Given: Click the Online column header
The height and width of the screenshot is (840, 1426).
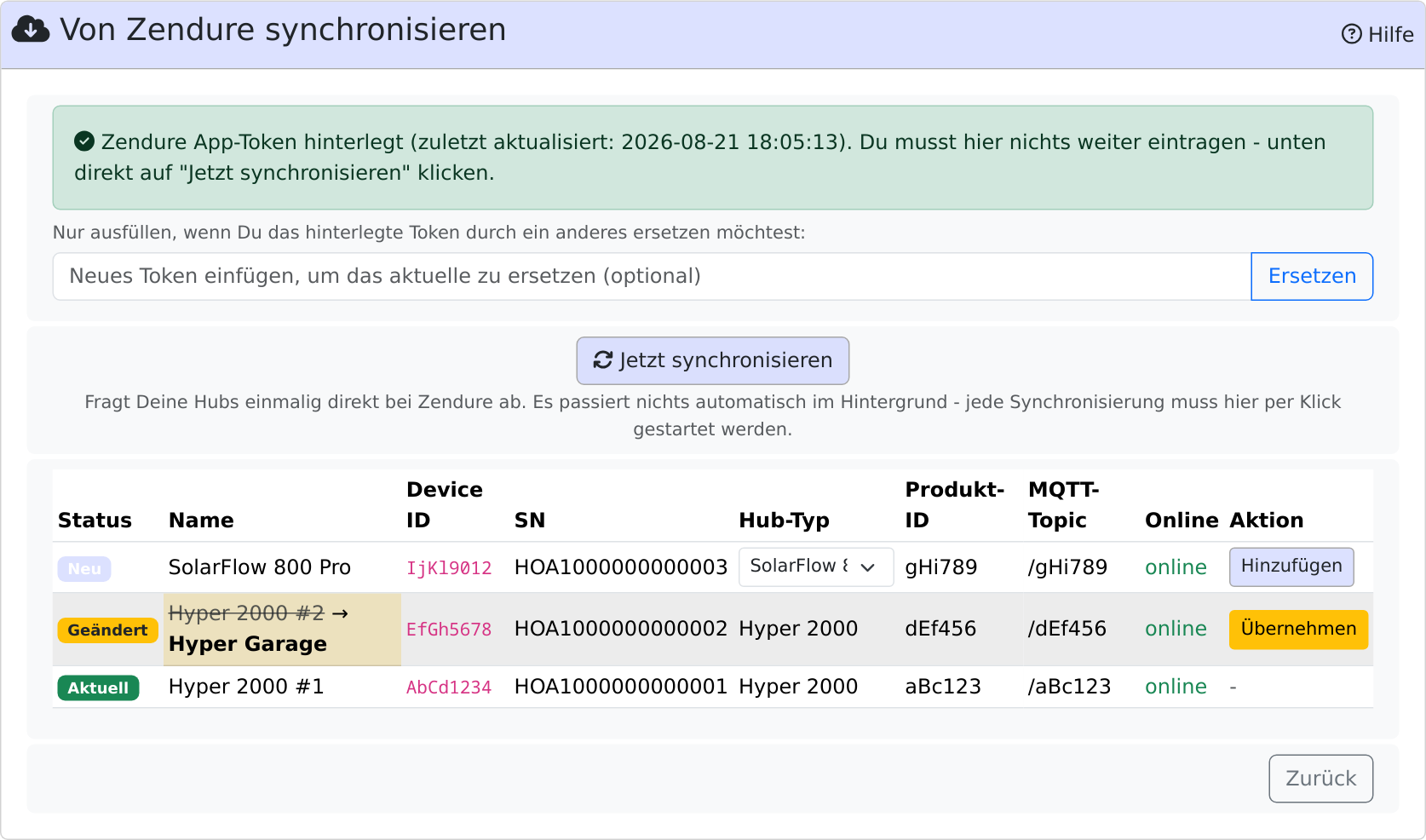Looking at the screenshot, I should click(x=1182, y=521).
